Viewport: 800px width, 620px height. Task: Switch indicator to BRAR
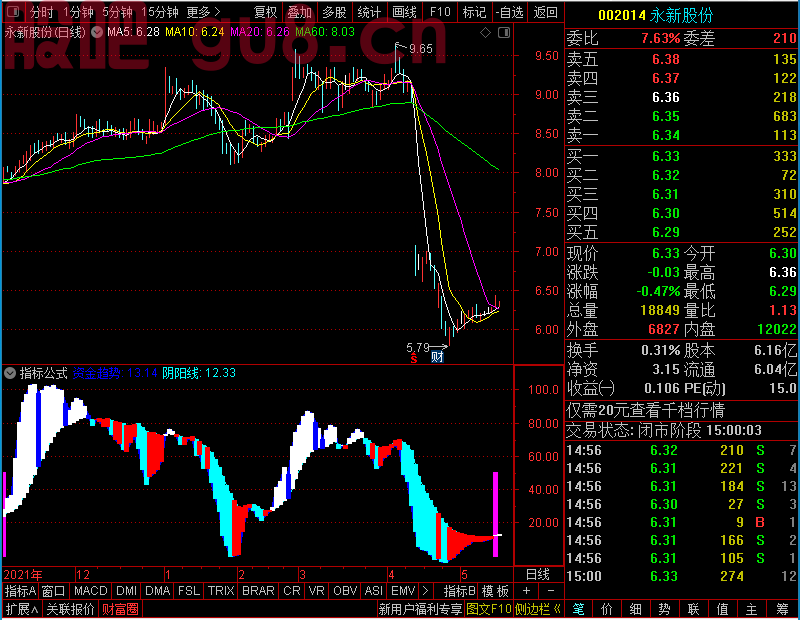coord(258,591)
